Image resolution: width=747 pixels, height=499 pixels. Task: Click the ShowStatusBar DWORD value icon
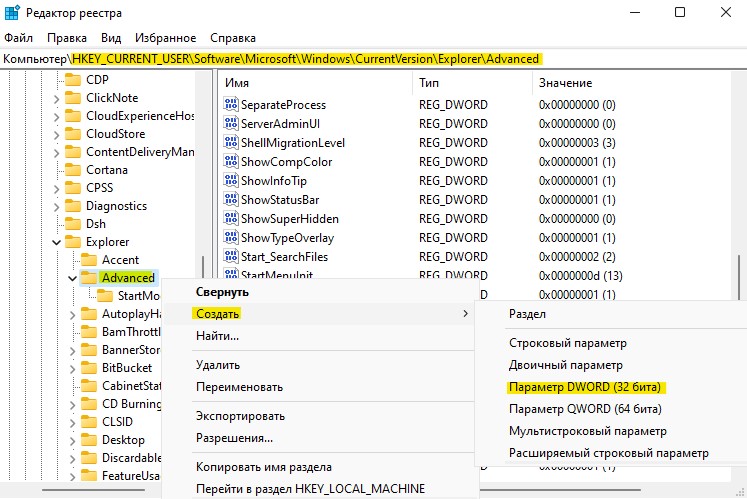(x=231, y=199)
